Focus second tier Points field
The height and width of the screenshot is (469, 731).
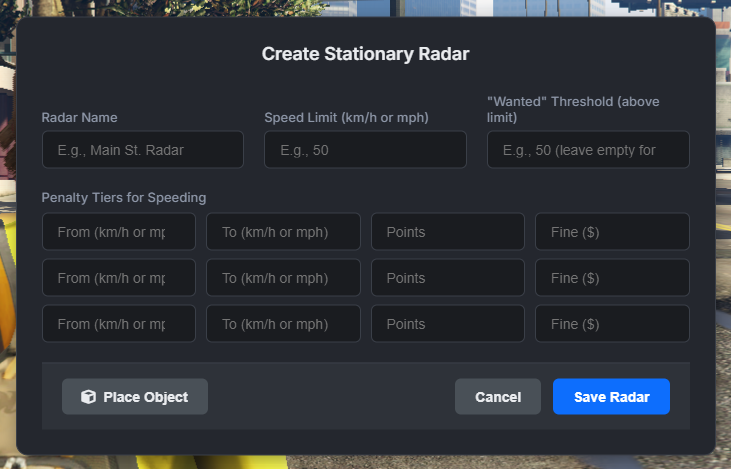(x=448, y=278)
